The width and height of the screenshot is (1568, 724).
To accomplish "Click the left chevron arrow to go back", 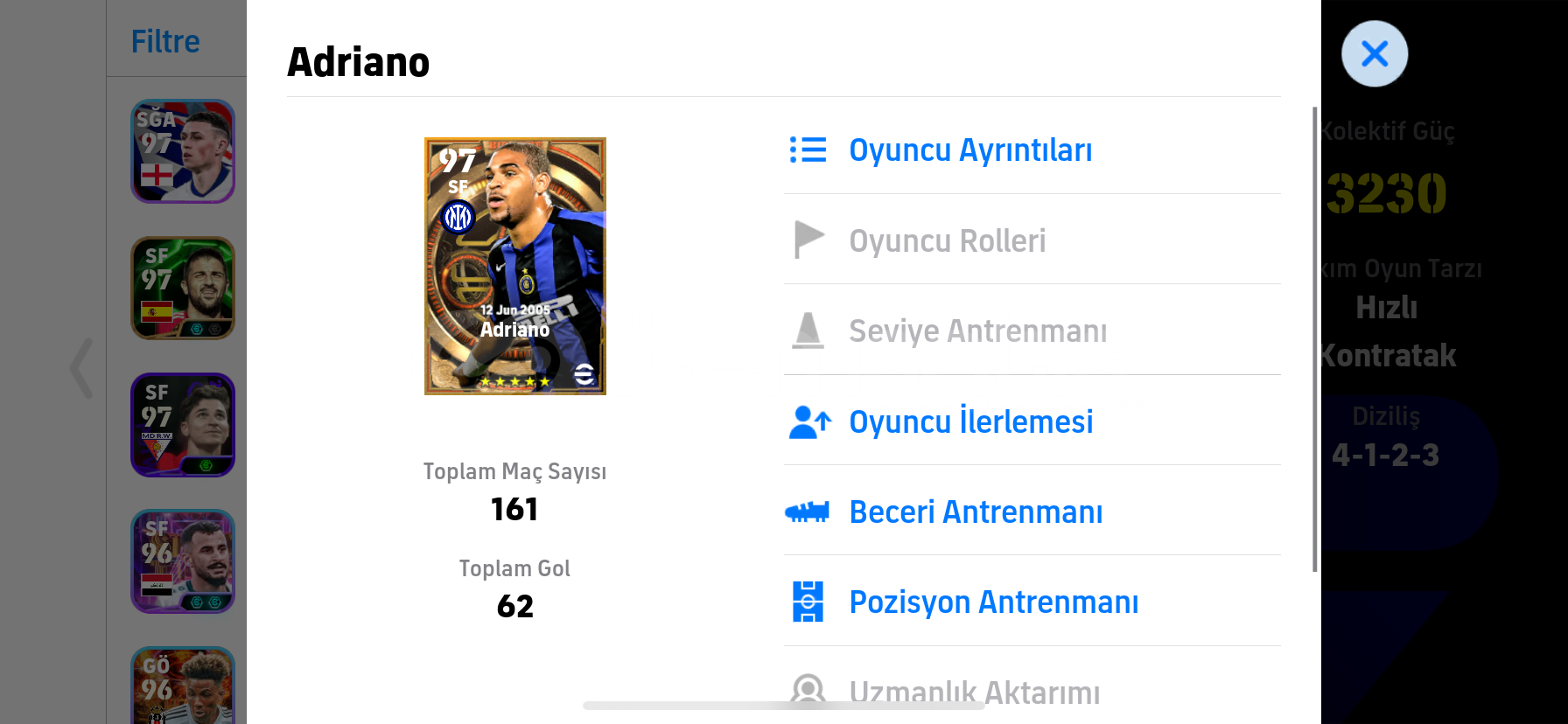I will click(x=81, y=368).
